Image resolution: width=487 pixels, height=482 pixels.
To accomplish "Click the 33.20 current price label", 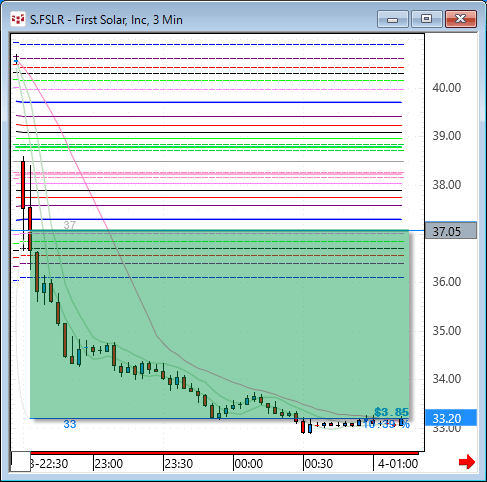I will tap(451, 418).
